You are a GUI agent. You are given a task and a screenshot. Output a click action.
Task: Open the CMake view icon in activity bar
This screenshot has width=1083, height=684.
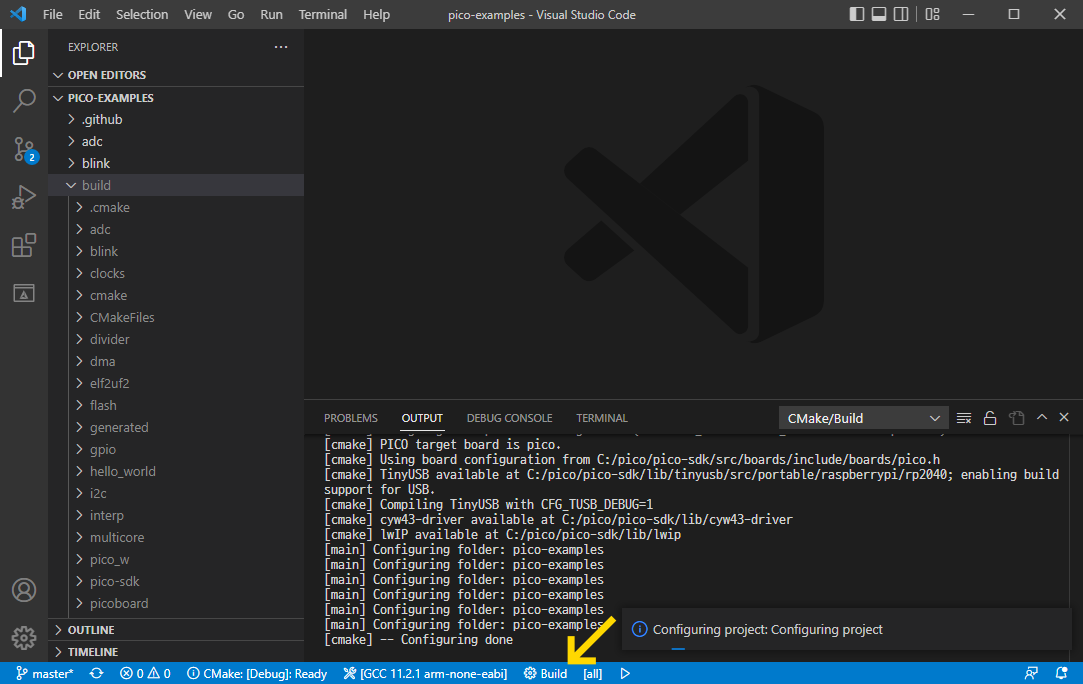pyautogui.click(x=23, y=293)
